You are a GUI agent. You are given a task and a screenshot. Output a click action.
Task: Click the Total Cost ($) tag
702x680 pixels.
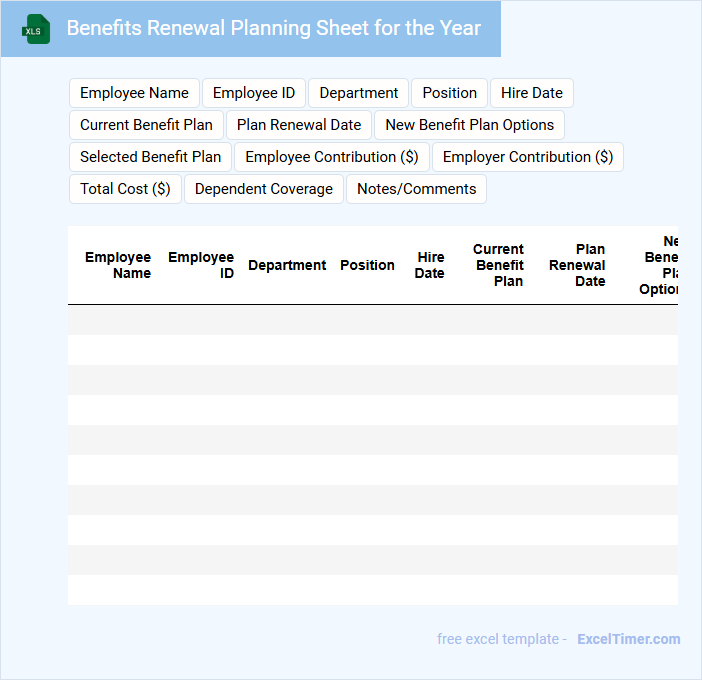[x=125, y=189]
